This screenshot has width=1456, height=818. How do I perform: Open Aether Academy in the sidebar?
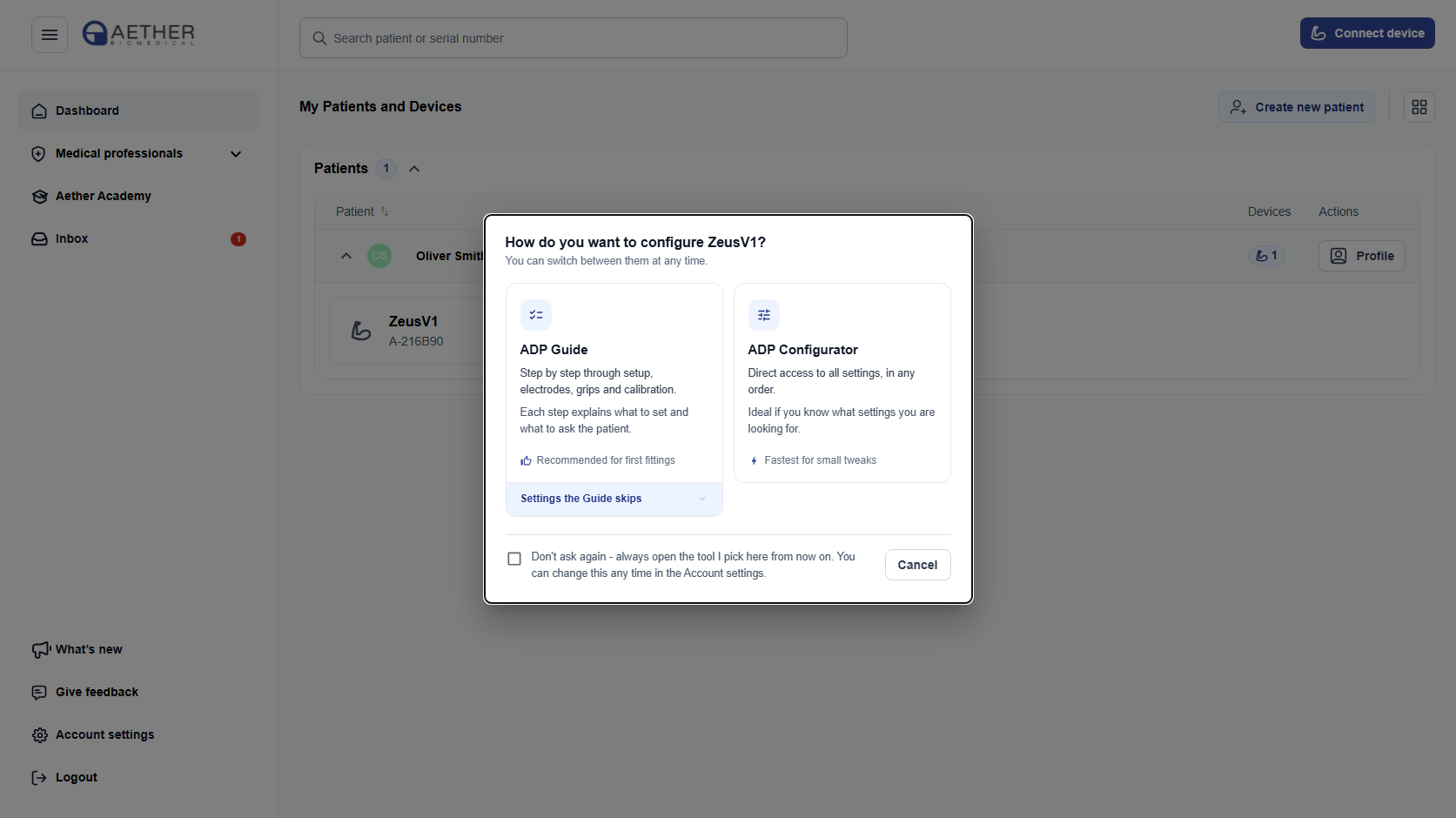[138, 196]
